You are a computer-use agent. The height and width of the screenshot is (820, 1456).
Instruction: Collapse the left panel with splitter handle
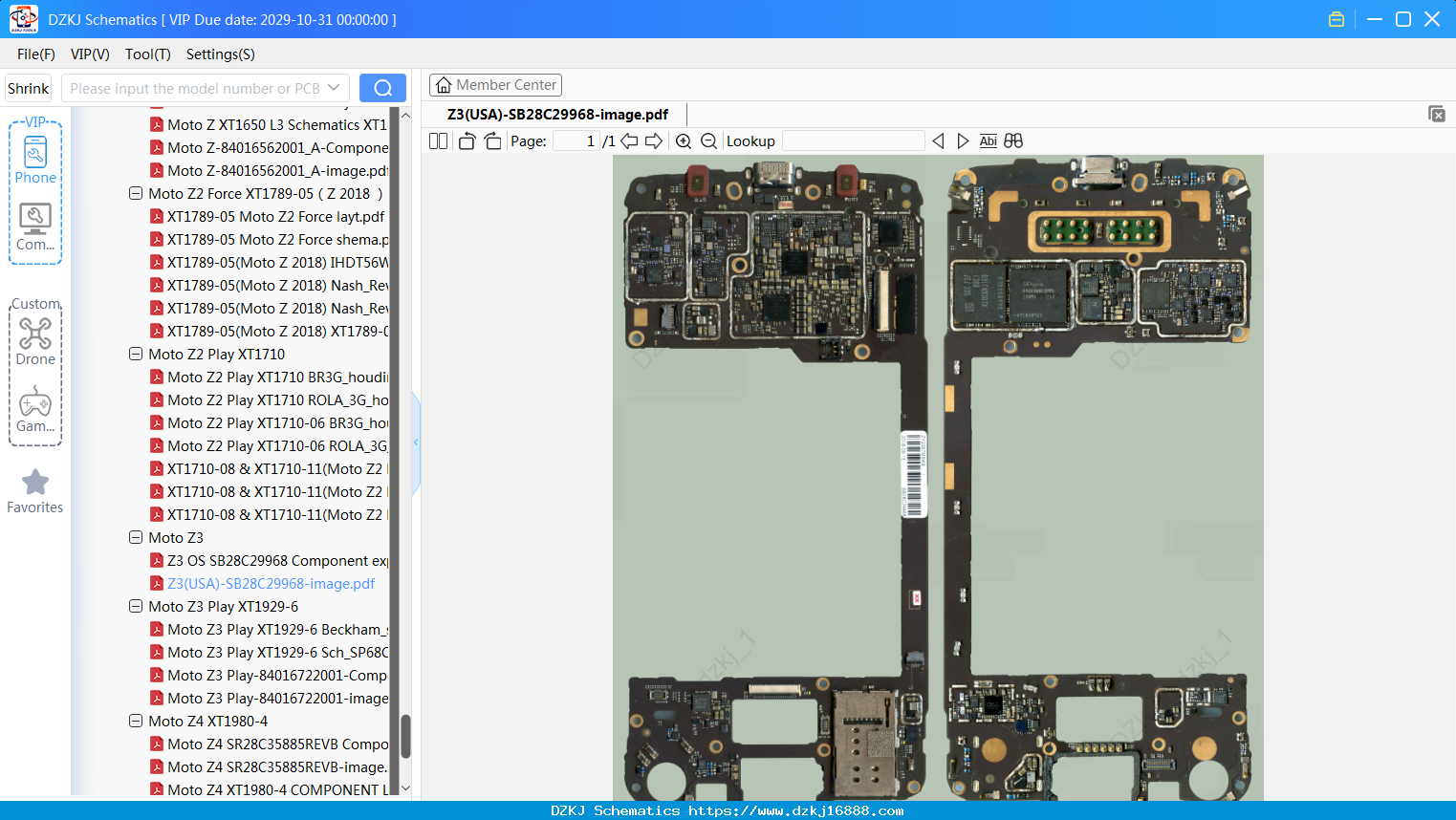[x=416, y=442]
